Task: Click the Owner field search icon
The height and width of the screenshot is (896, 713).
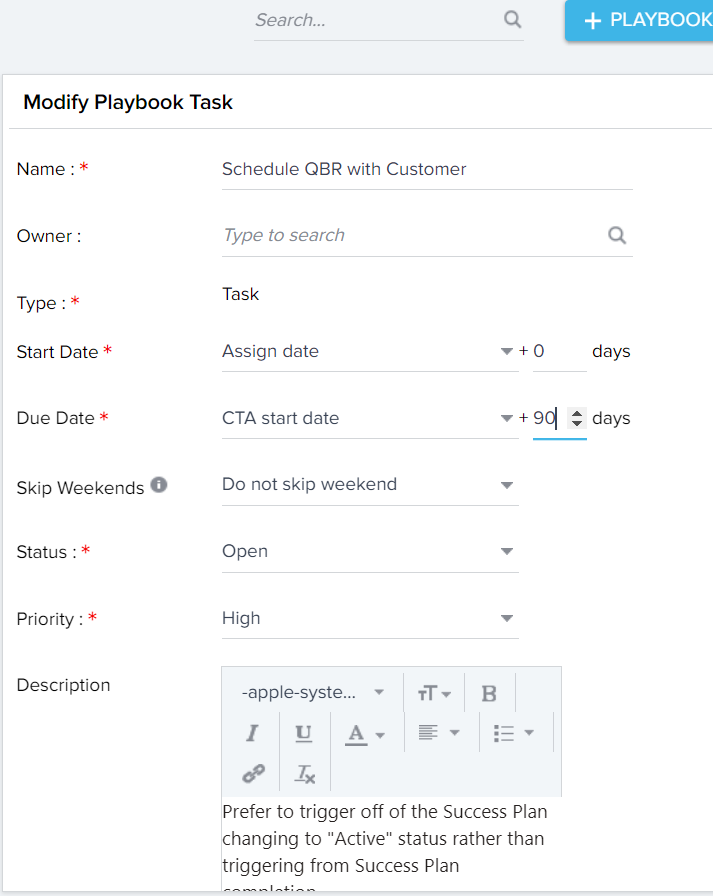Action: click(617, 235)
